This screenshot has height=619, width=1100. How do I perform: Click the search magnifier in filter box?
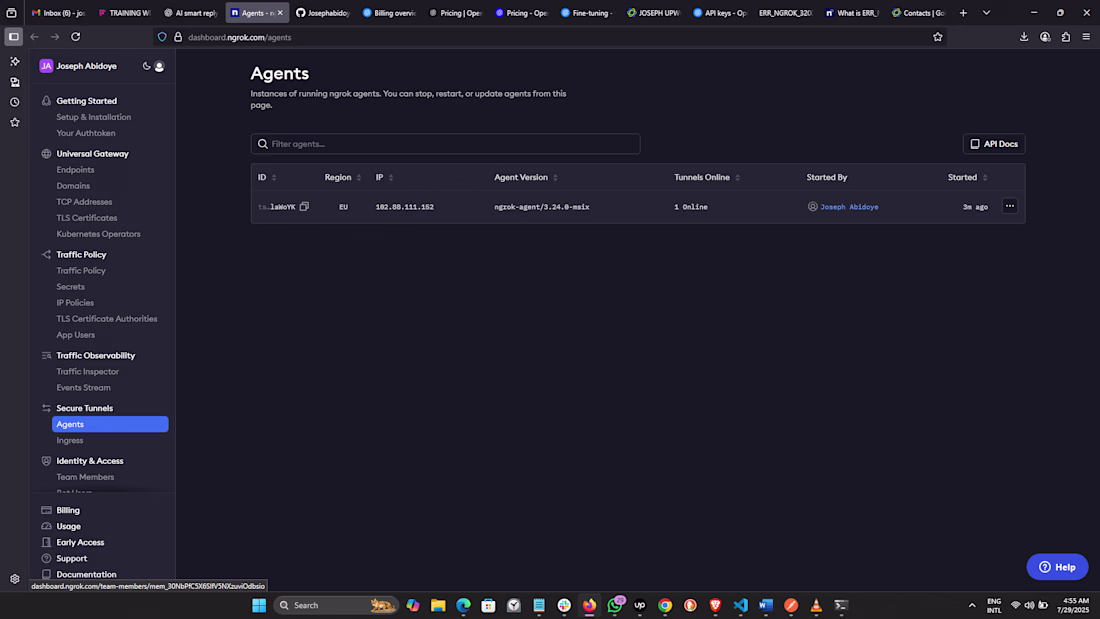263,144
